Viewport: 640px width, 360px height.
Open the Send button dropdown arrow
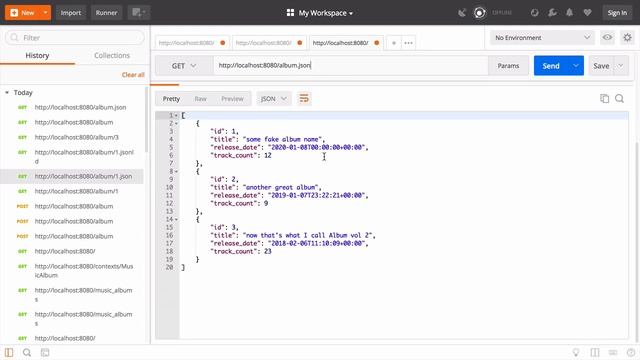click(x=576, y=66)
